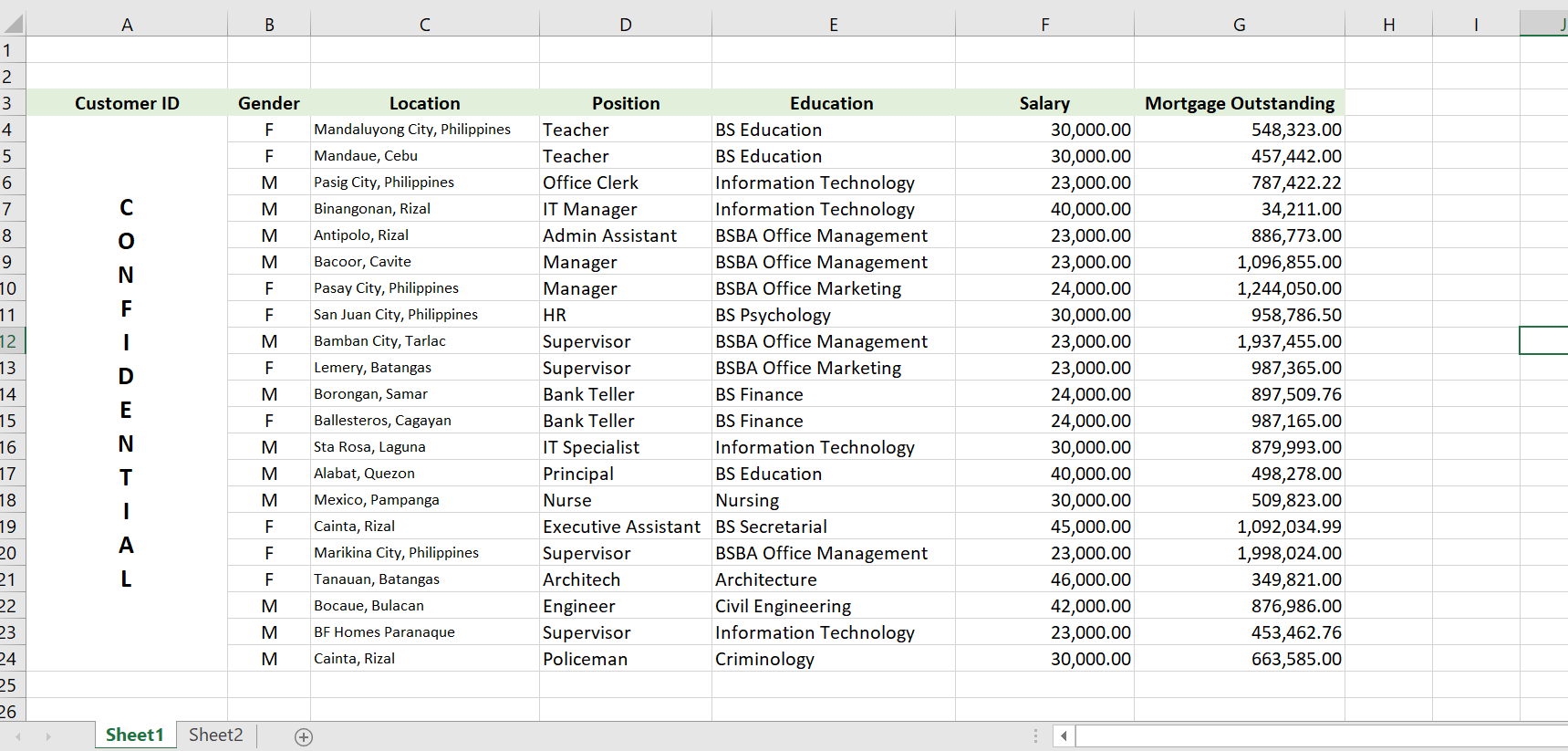
Task: Click the Mortgage Outstanding header cell
Action: click(x=1239, y=103)
